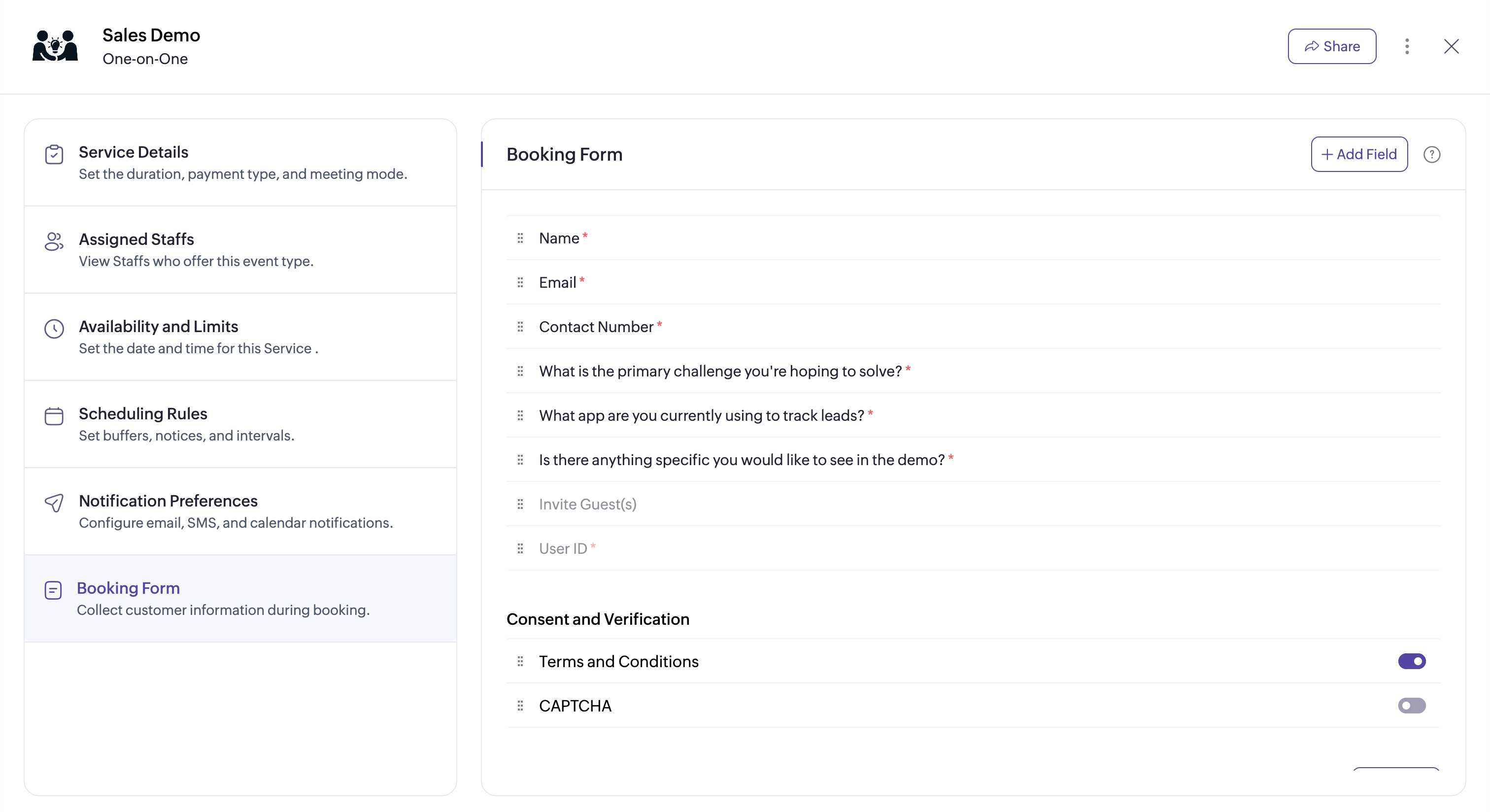This screenshot has height=812, width=1490.
Task: Close the Sales Demo settings panel
Action: [1451, 46]
